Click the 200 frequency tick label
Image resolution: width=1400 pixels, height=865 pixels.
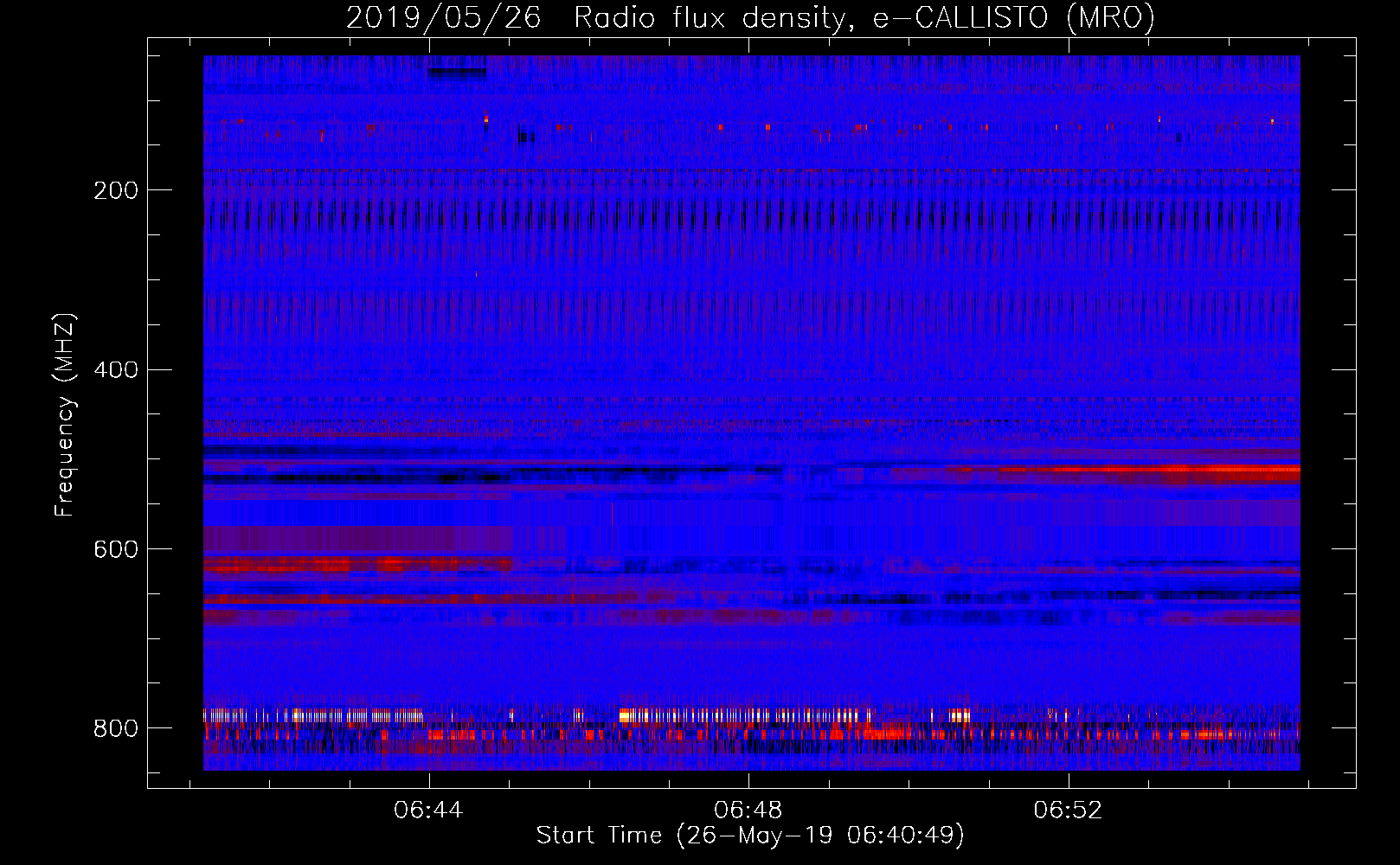(x=116, y=190)
